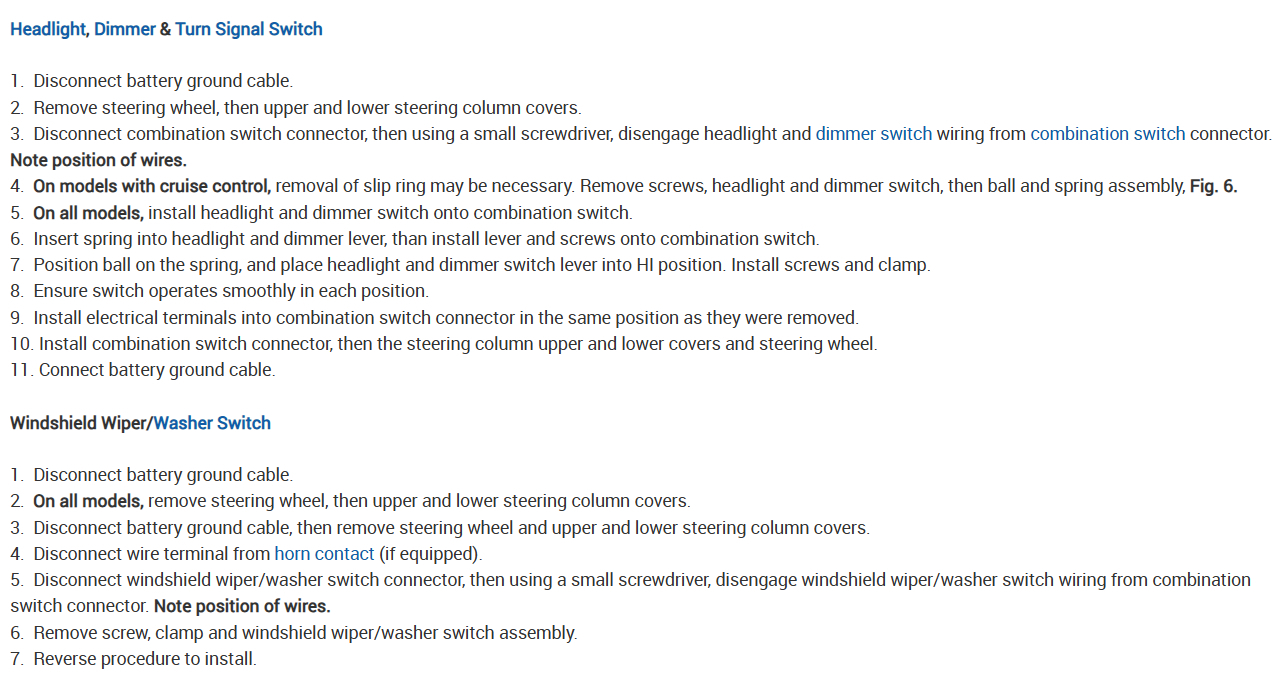Click the 'Windshield Wiper/' heading text

[81, 423]
